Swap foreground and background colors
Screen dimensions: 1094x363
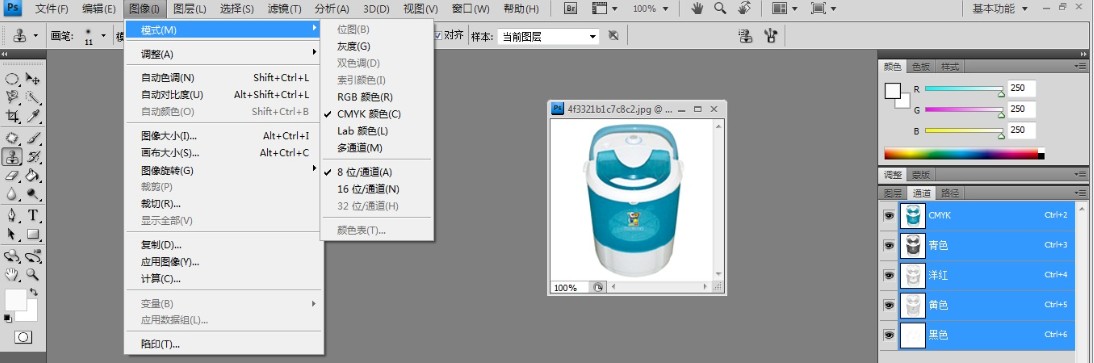[33, 292]
